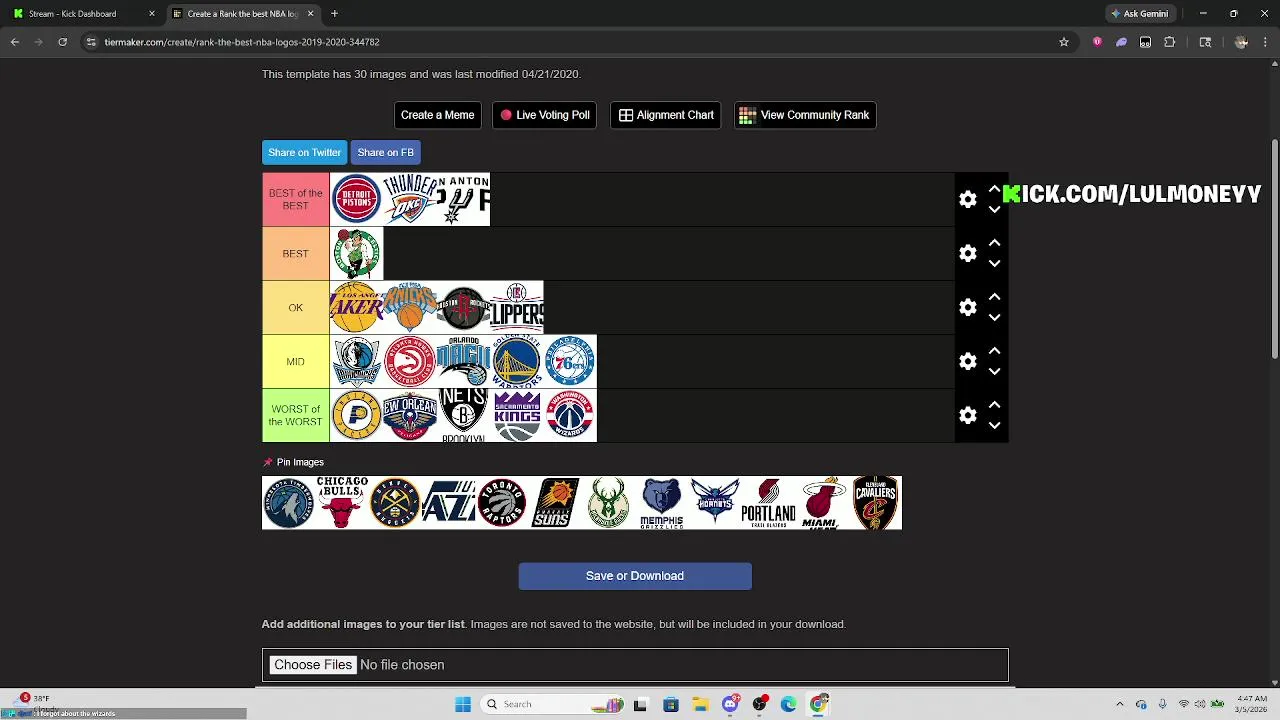
Task: Select the Orlando Magic logo
Action: (463, 361)
